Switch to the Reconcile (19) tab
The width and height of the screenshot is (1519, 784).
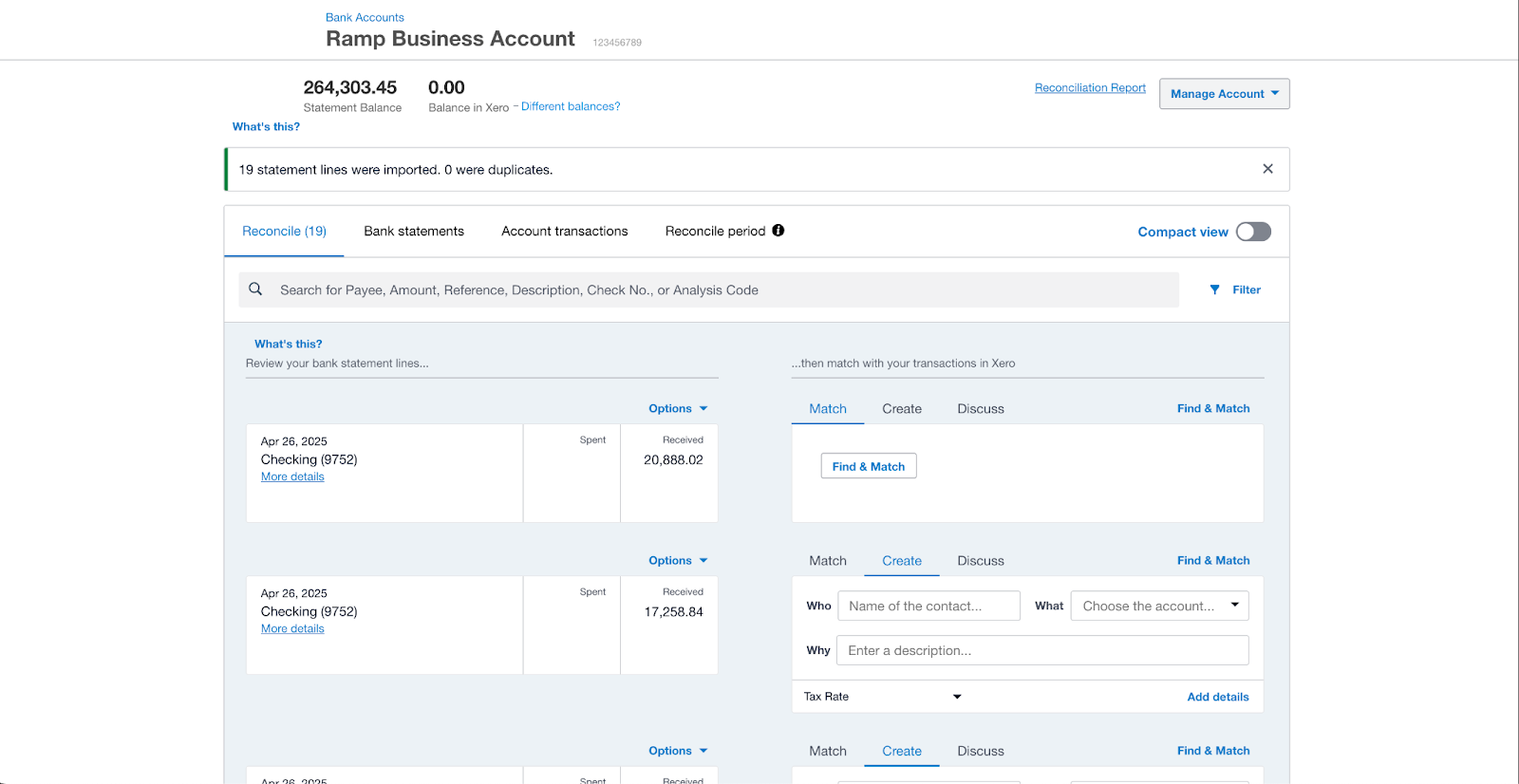[x=284, y=231]
